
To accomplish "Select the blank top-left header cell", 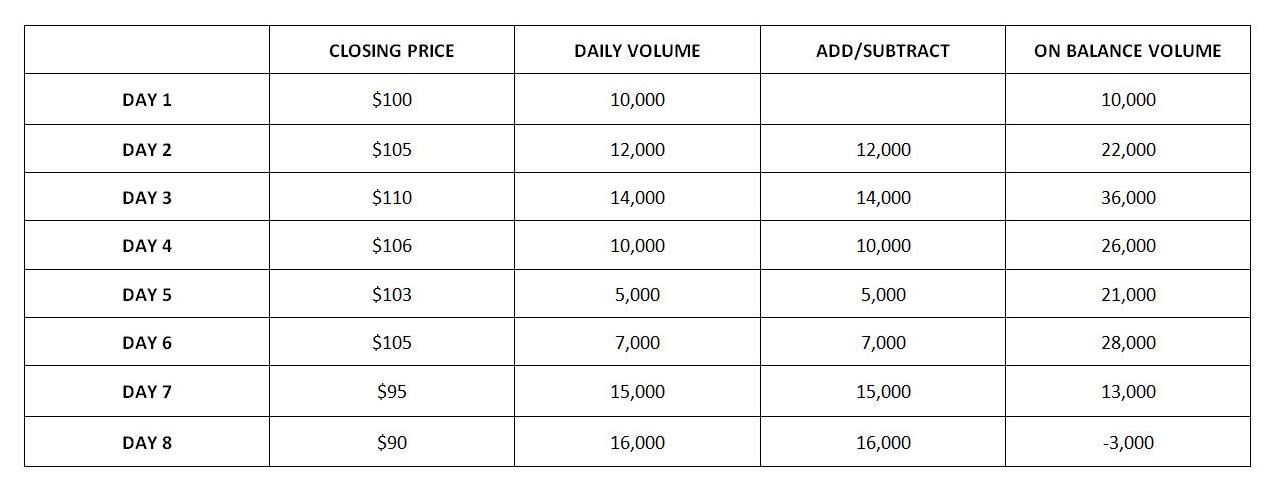I will tap(147, 50).
